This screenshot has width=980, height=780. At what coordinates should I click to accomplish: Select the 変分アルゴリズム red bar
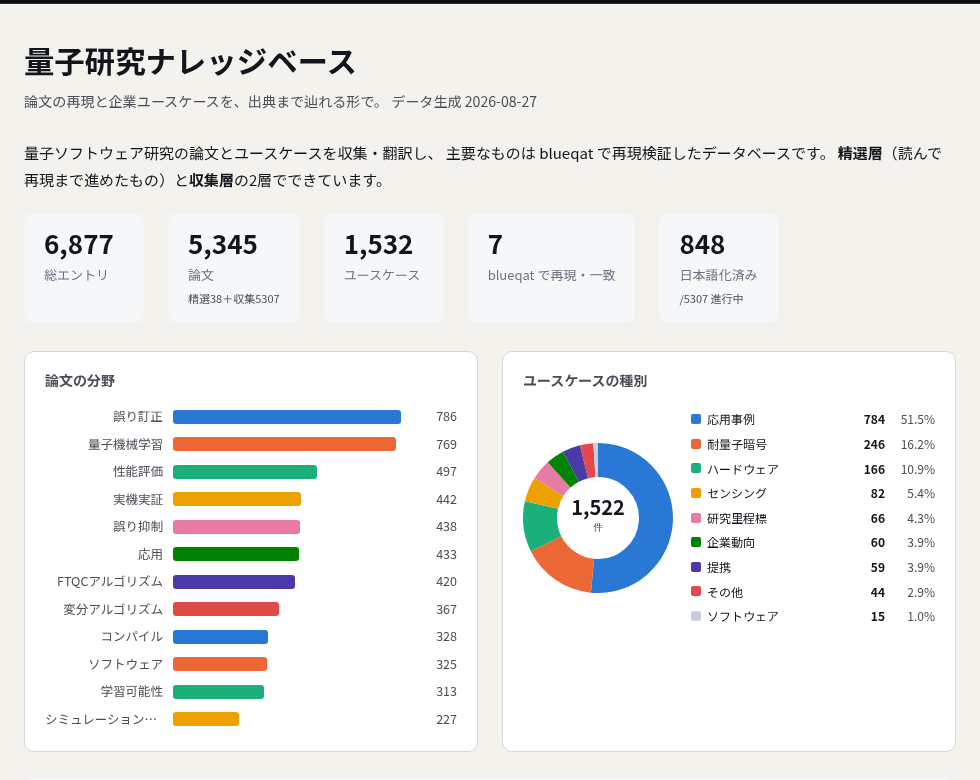click(x=226, y=609)
